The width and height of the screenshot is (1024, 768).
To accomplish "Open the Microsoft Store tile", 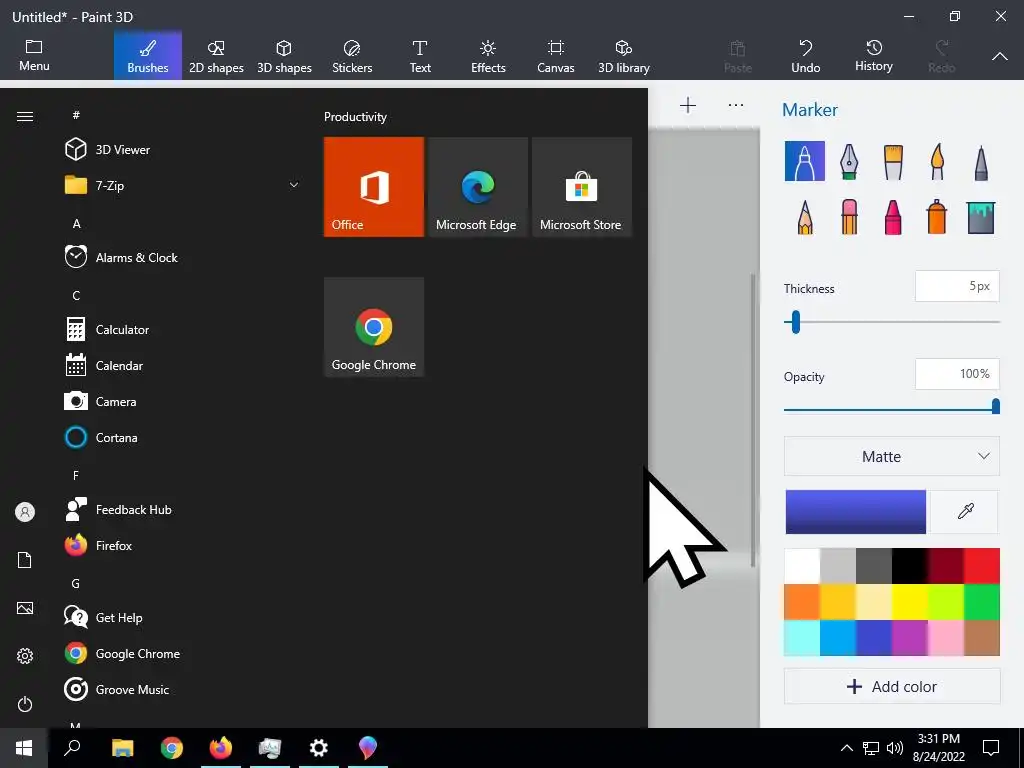I will 582,187.
